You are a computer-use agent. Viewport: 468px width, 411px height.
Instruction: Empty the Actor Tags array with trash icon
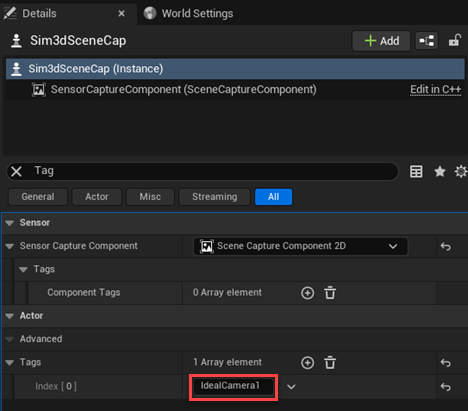(x=330, y=363)
